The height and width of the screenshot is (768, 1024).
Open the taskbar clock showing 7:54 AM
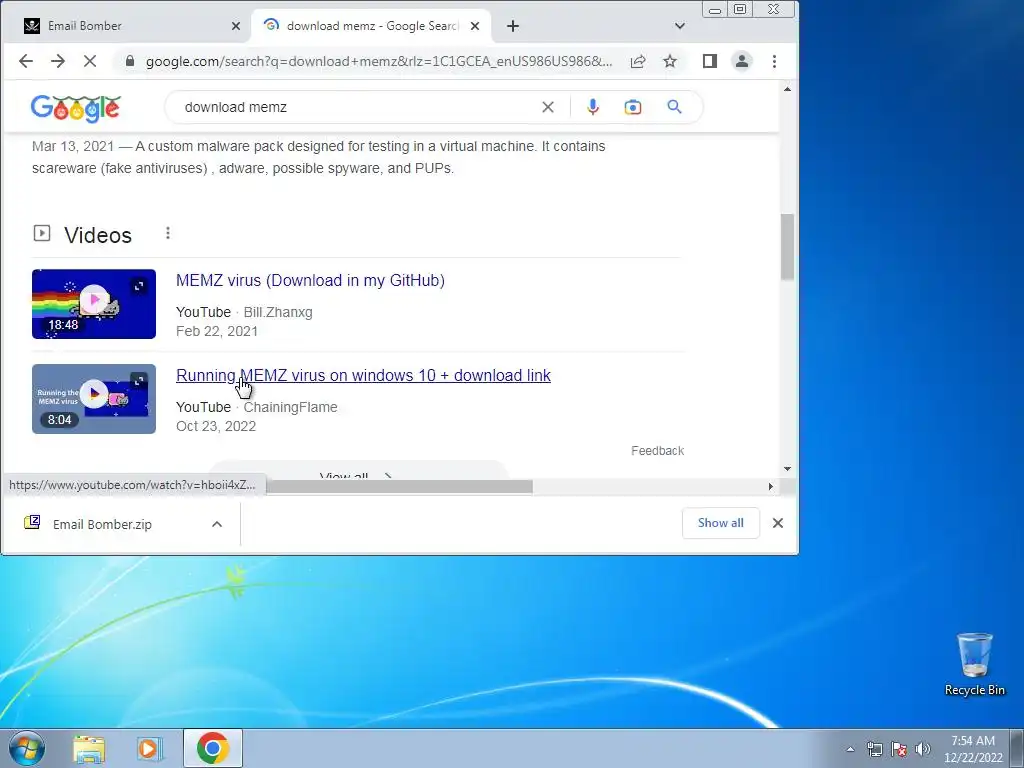[973, 749]
